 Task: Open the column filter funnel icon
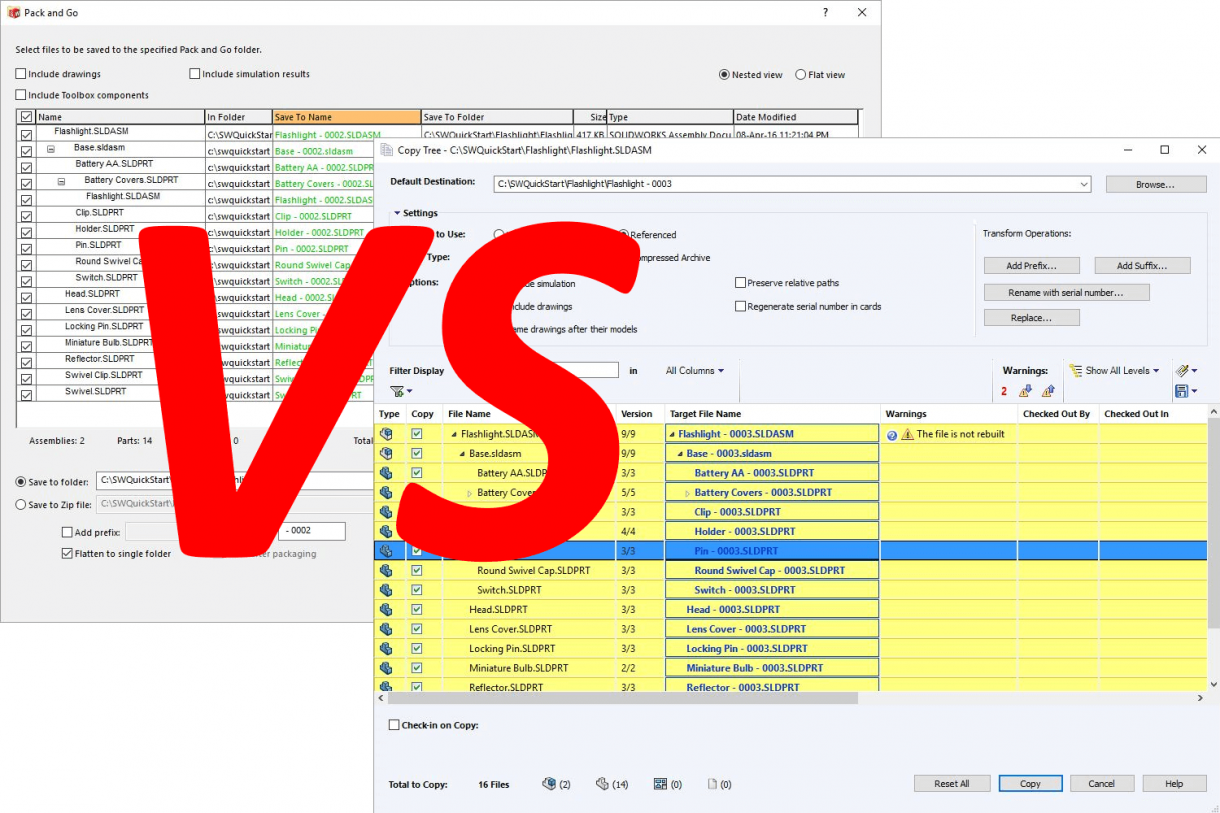(397, 391)
